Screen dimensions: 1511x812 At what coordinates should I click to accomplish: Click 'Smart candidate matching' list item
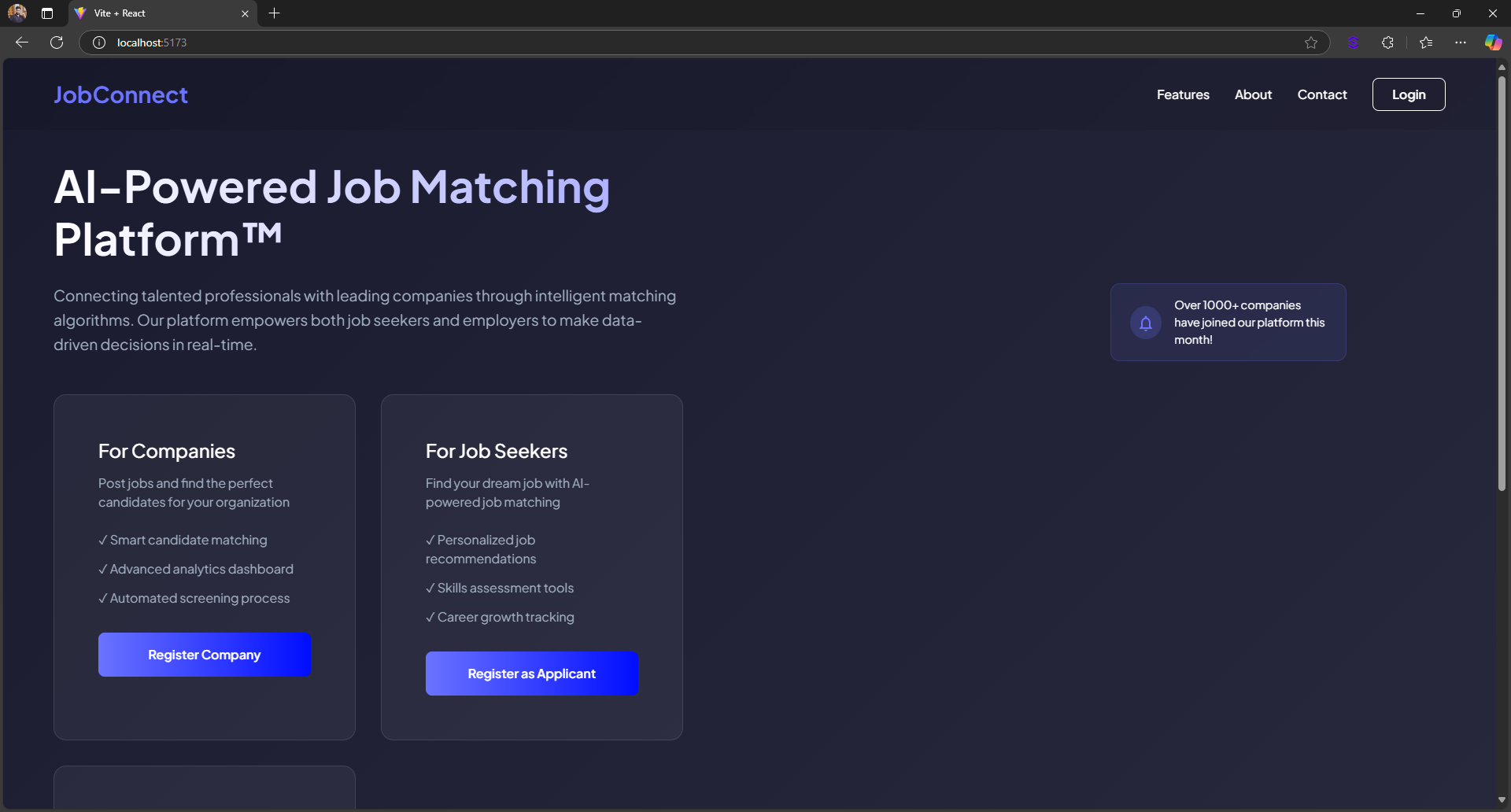(183, 540)
